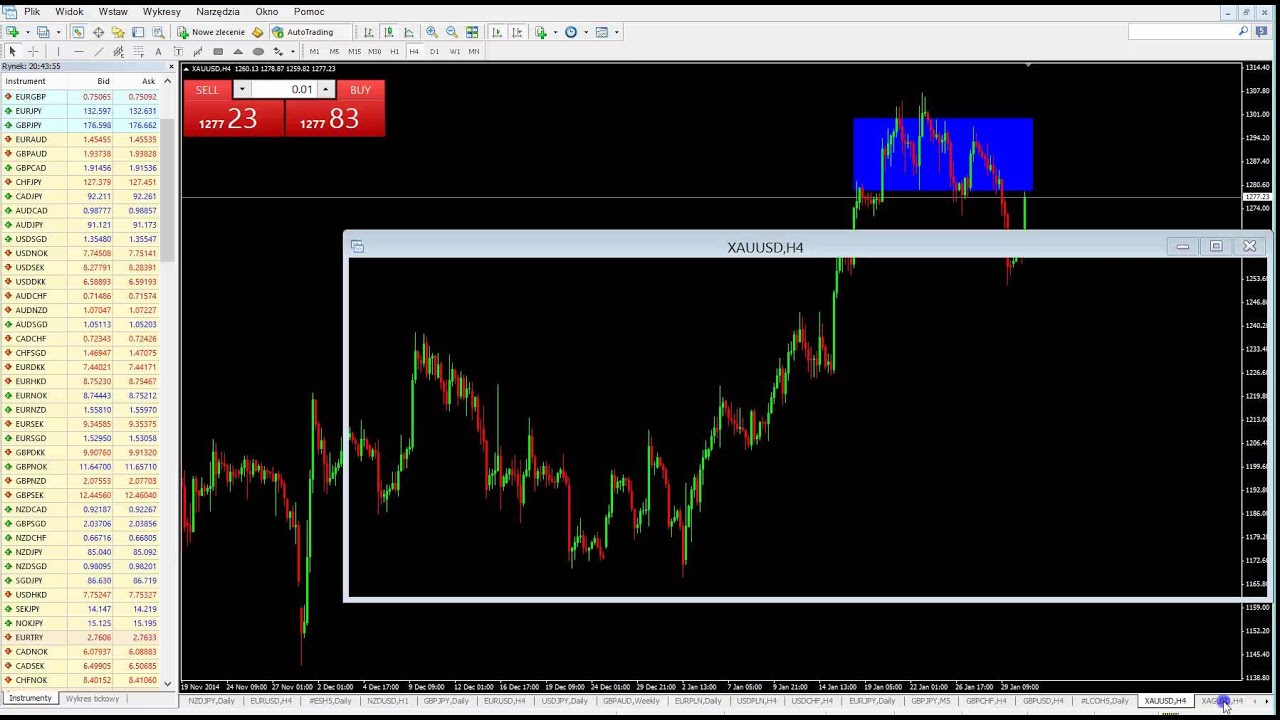Switch to the Wykres tickowy tab
Screen dimensions: 1280x720
pyautogui.click(x=92, y=699)
